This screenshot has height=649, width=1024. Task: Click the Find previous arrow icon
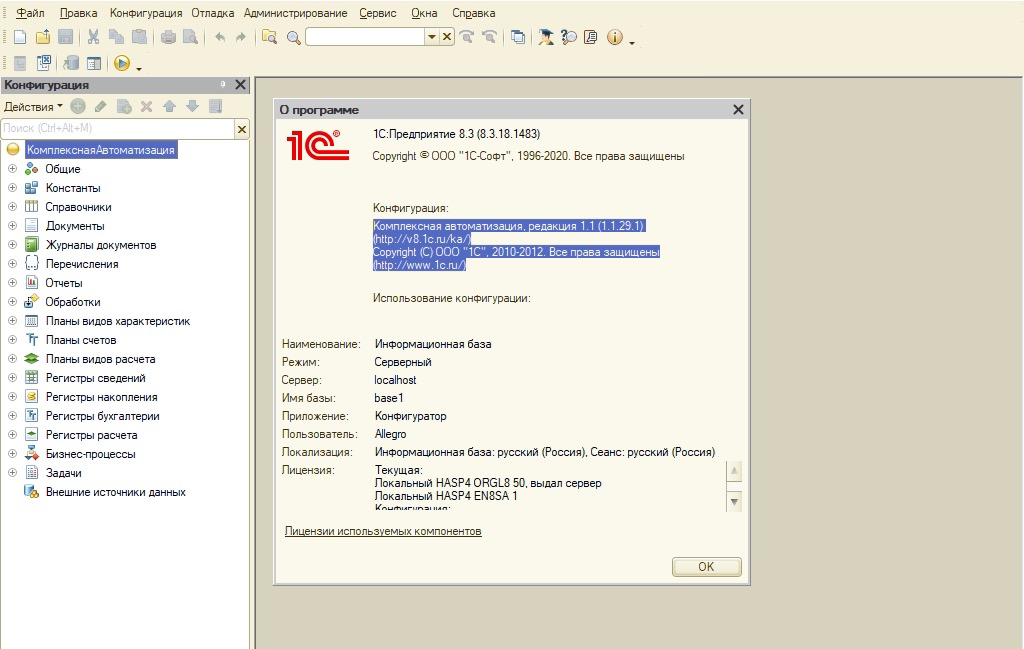click(489, 37)
